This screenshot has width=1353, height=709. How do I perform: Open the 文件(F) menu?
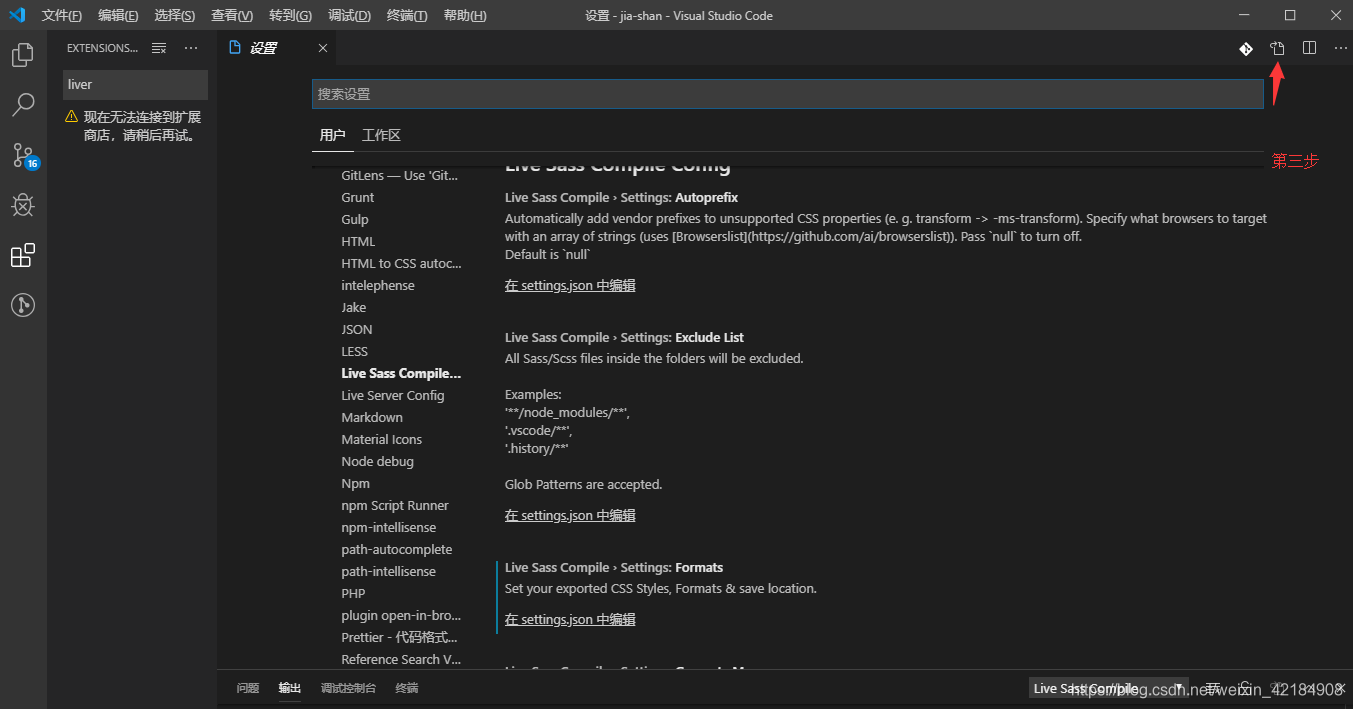[62, 16]
